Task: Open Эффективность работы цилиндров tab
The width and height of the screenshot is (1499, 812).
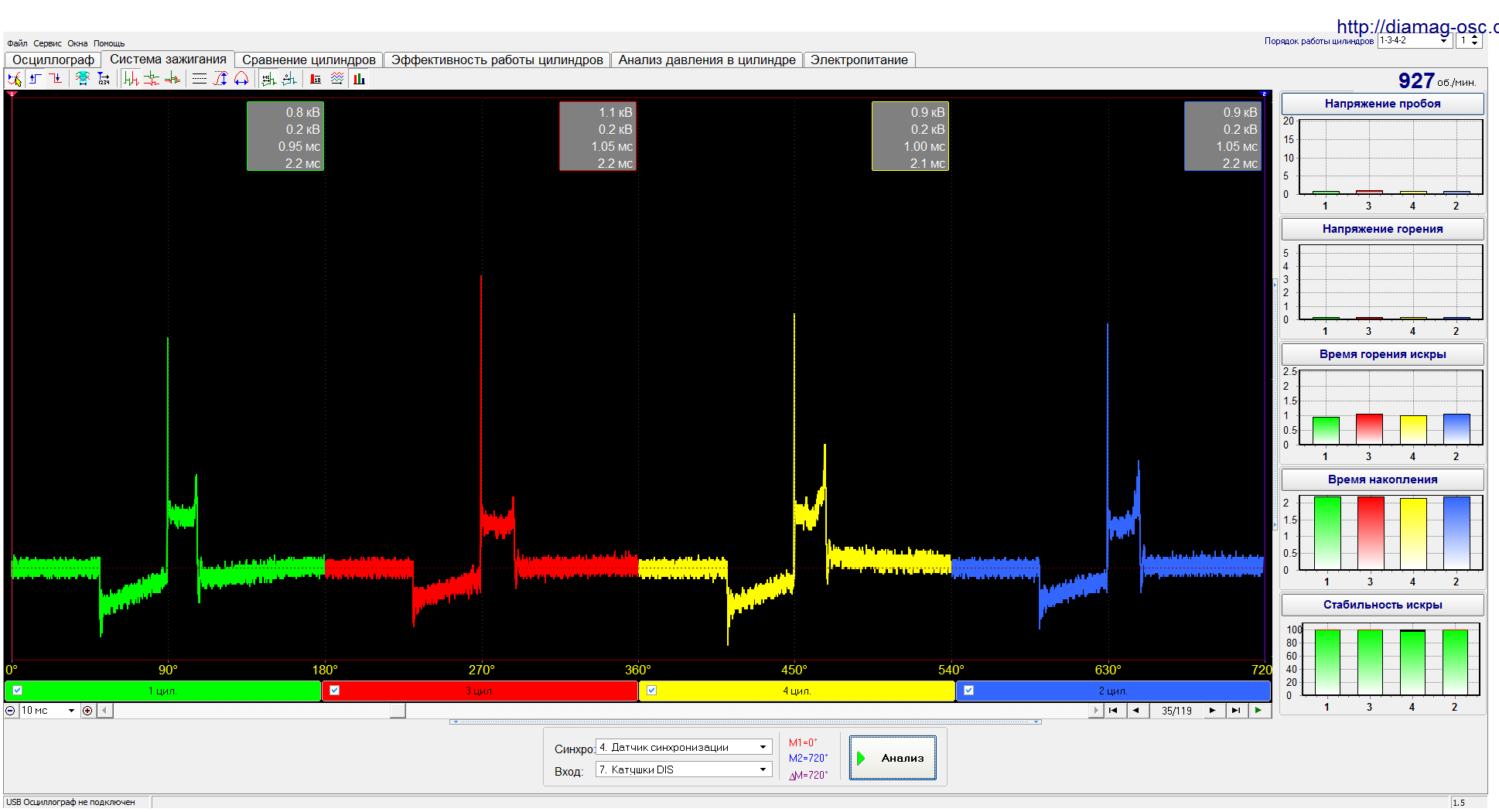Action: tap(497, 60)
